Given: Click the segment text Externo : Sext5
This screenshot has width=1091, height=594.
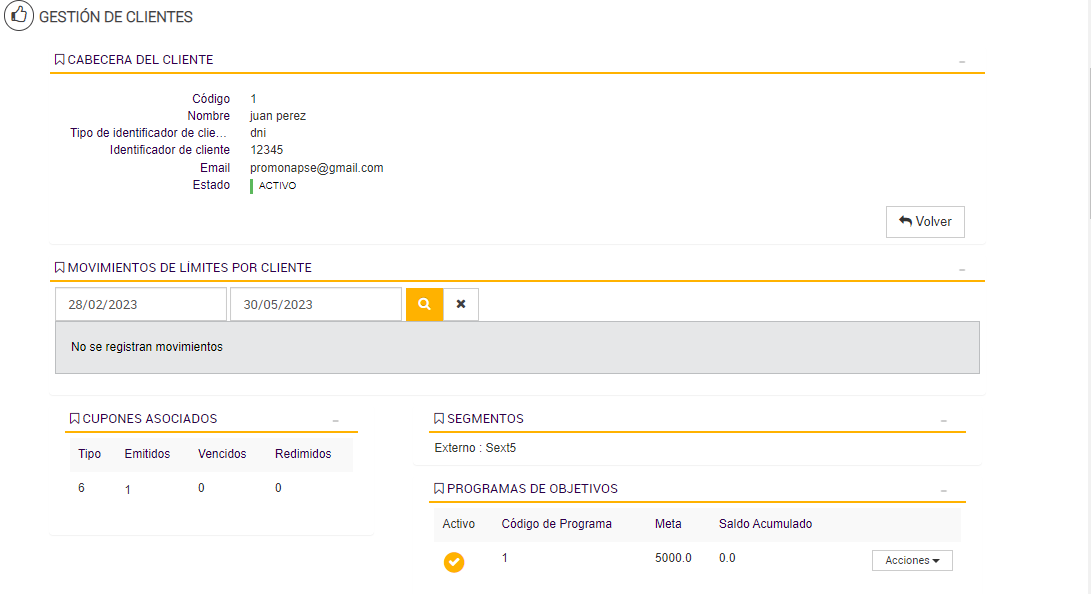Looking at the screenshot, I should (x=475, y=448).
